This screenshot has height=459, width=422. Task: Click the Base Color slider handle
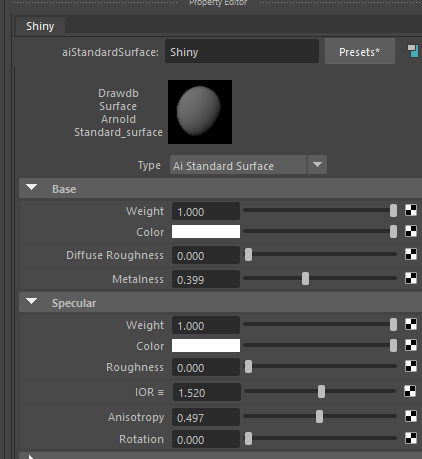(x=393, y=232)
